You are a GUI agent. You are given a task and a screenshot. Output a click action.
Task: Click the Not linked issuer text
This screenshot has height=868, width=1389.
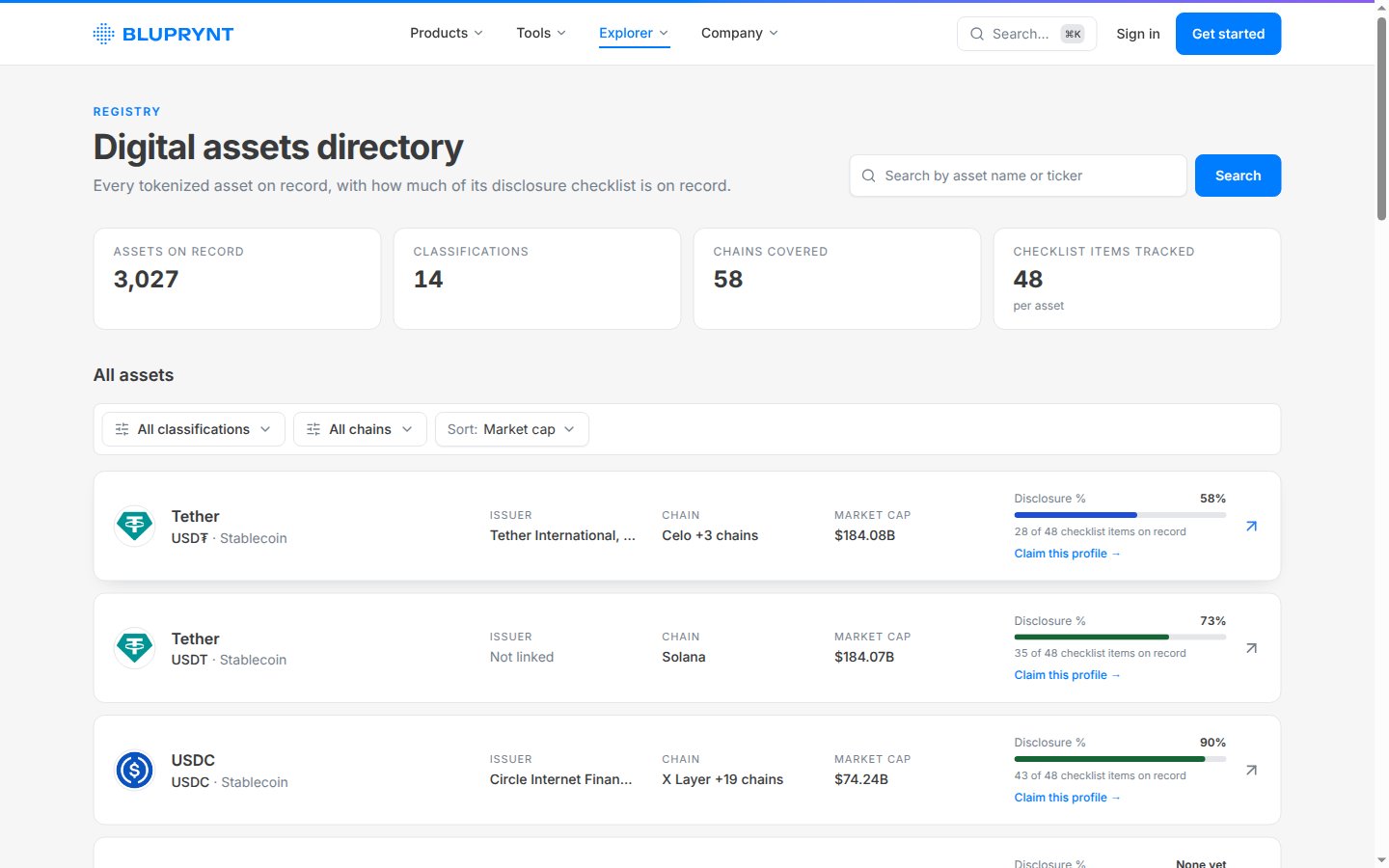click(522, 657)
